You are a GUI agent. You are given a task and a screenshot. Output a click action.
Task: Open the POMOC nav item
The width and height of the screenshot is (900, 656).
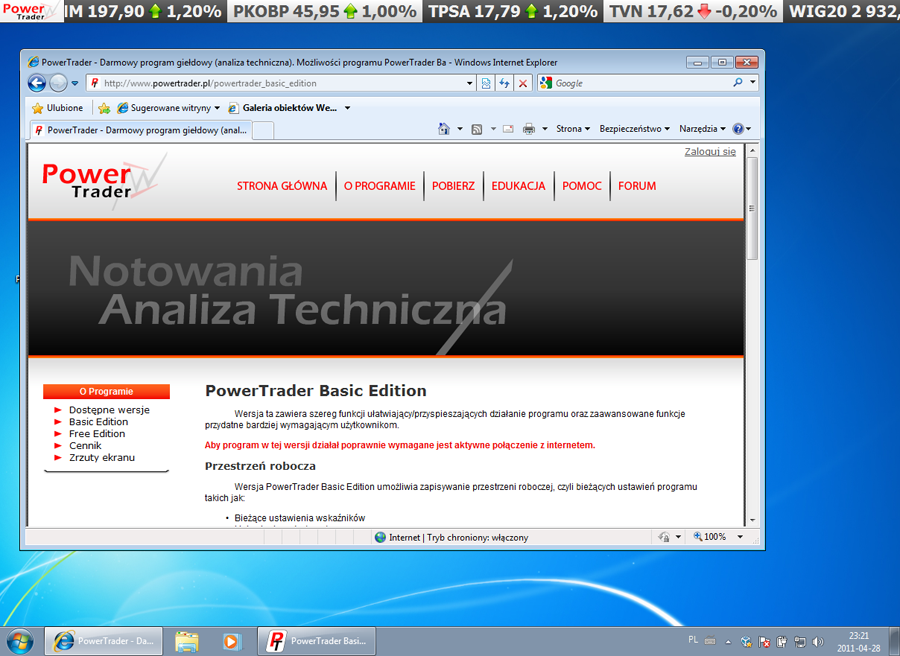(x=582, y=186)
